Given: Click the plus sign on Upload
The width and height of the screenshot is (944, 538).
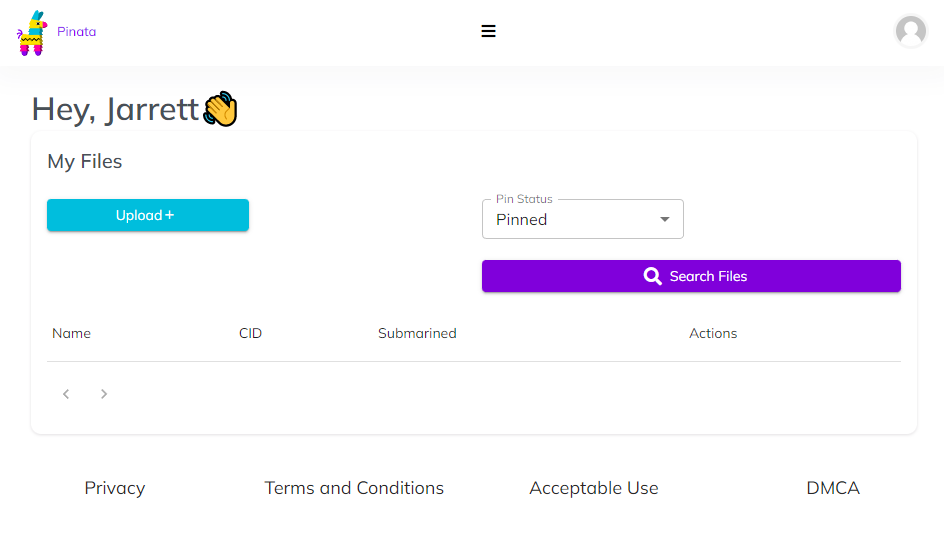Looking at the screenshot, I should 169,215.
